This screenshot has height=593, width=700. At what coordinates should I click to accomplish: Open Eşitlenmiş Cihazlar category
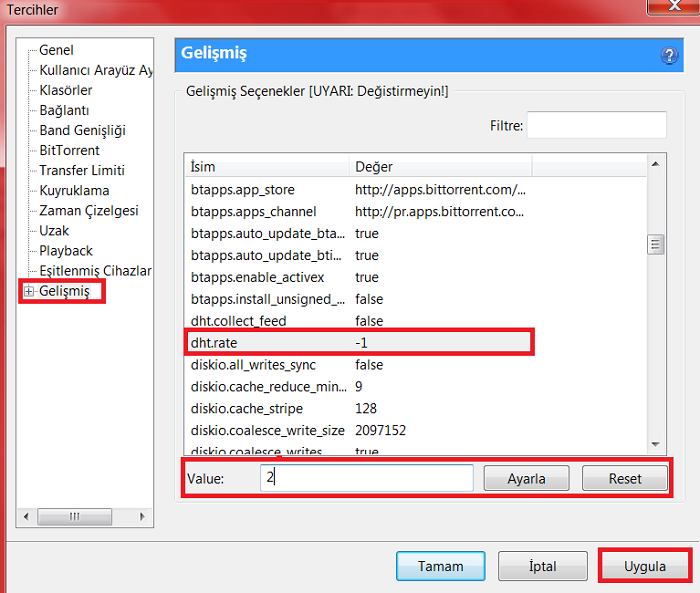96,271
